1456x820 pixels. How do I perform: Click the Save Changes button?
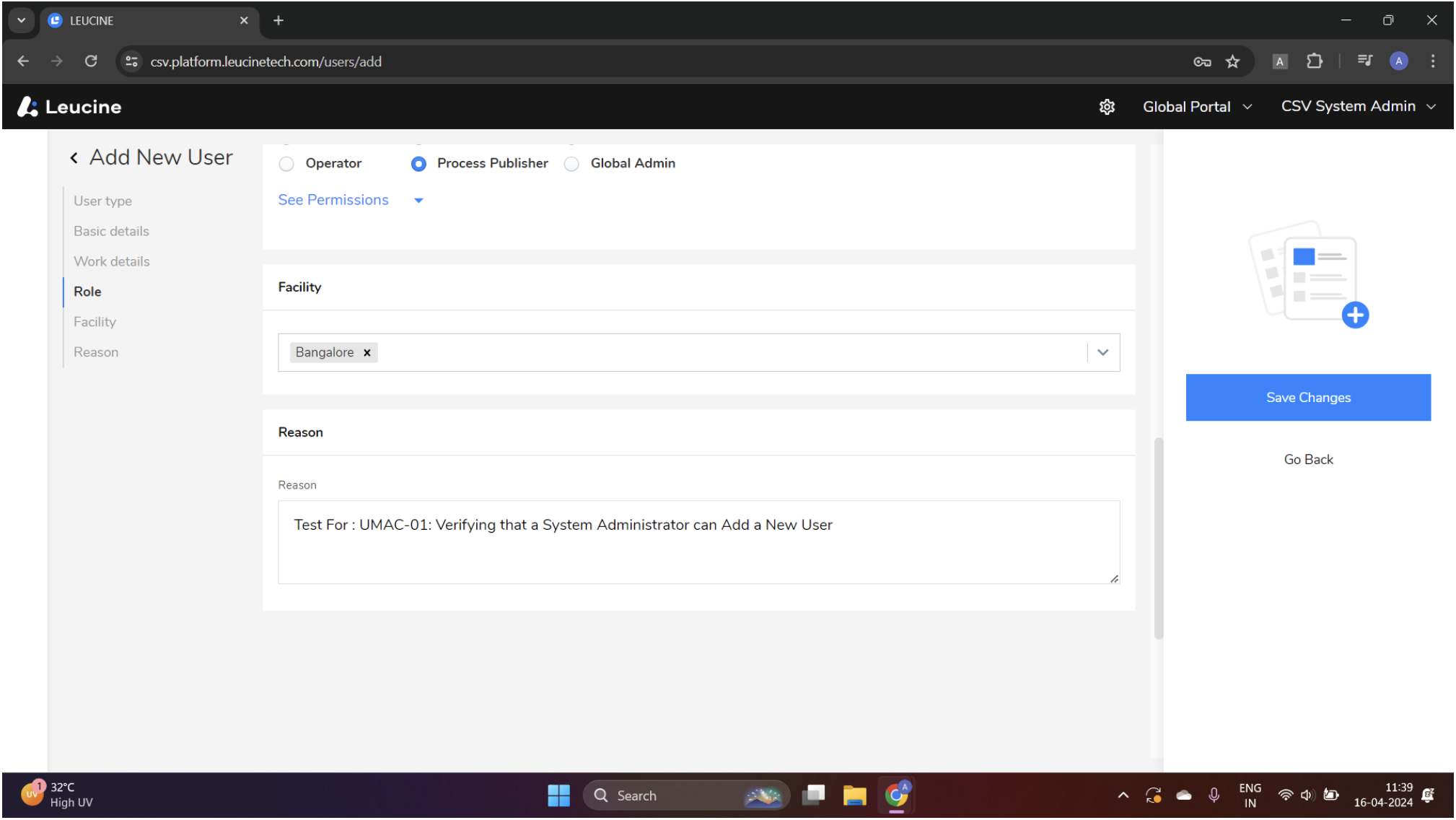pyautogui.click(x=1308, y=398)
